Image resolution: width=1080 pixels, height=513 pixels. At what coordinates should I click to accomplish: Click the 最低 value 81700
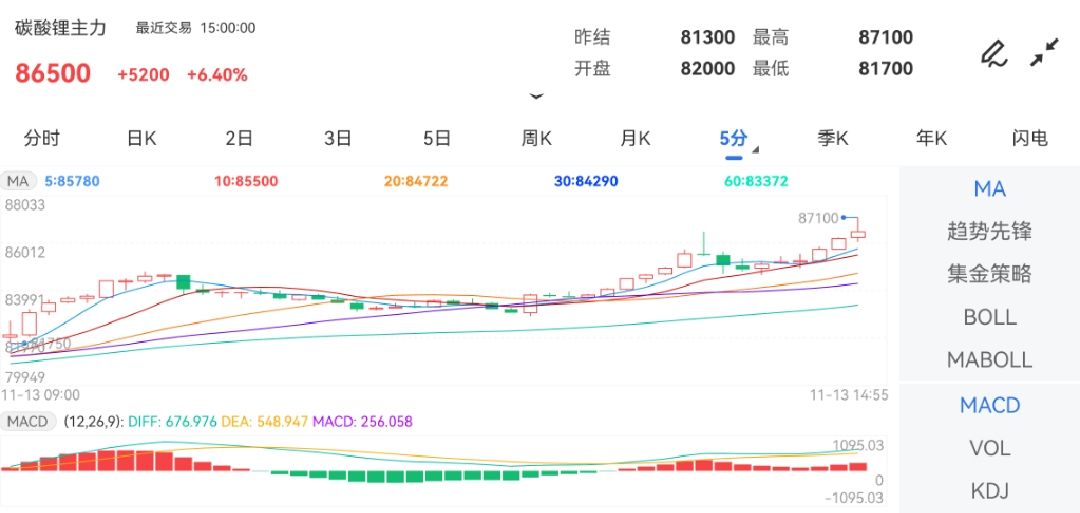pos(886,69)
